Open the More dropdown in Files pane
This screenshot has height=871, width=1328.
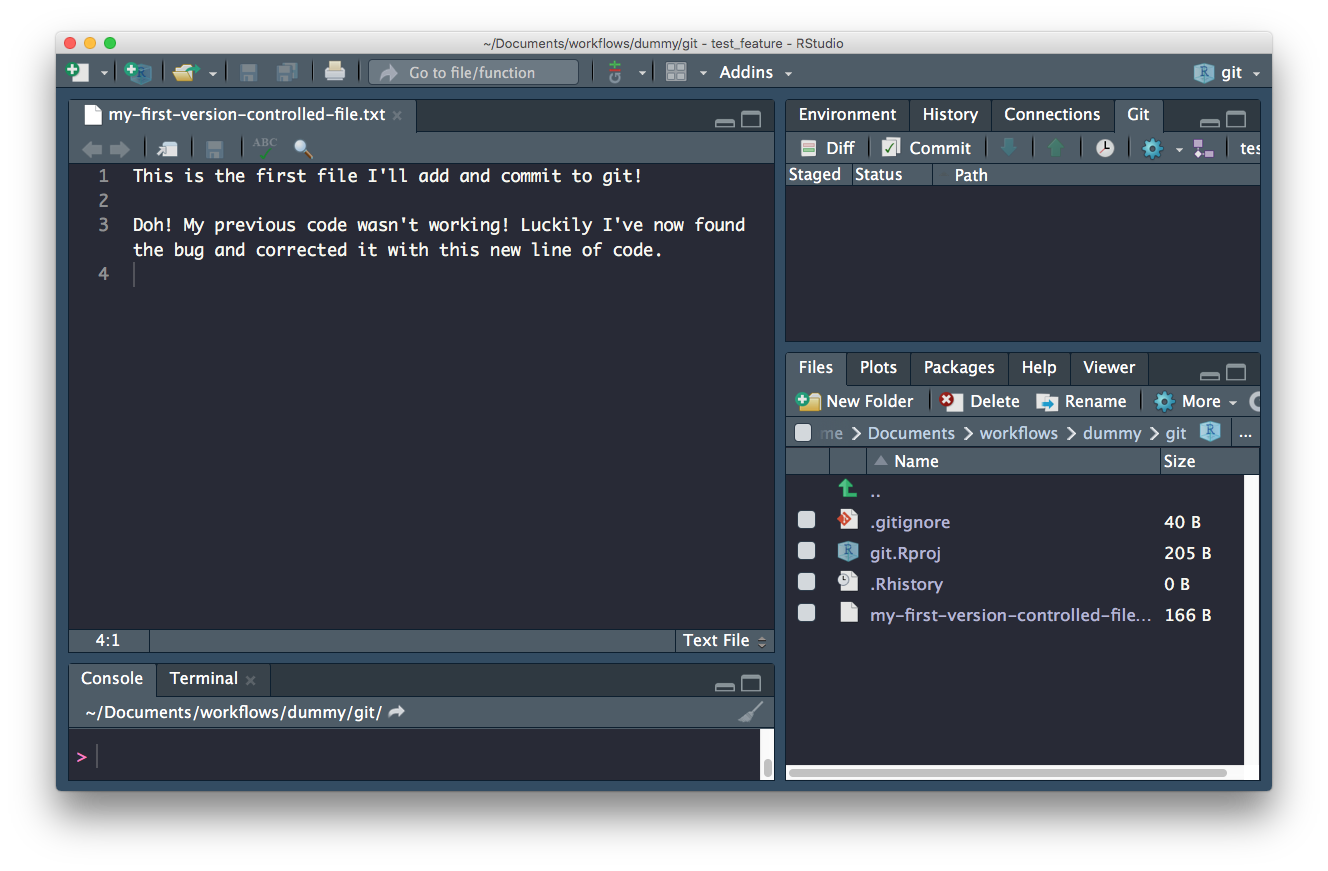tap(1196, 401)
